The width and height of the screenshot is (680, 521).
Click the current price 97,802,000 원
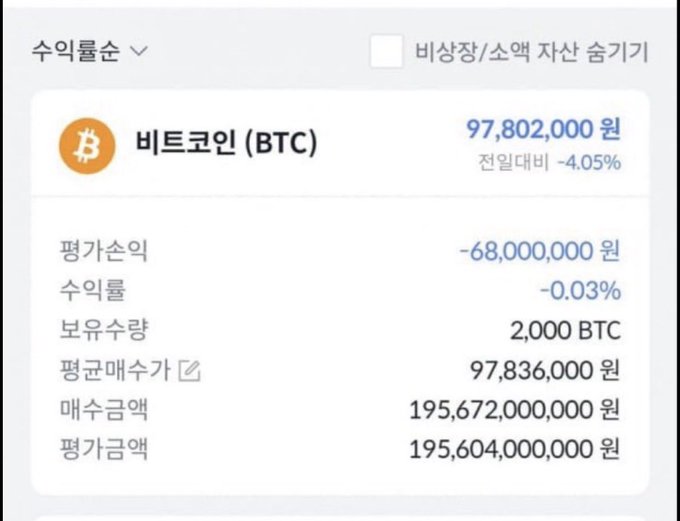(543, 129)
